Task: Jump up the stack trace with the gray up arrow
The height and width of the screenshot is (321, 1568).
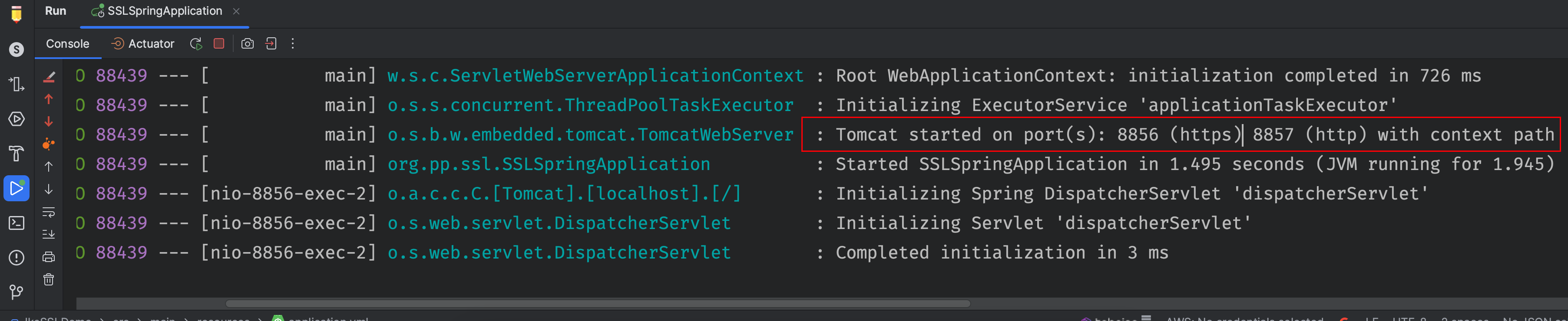Action: 49,167
